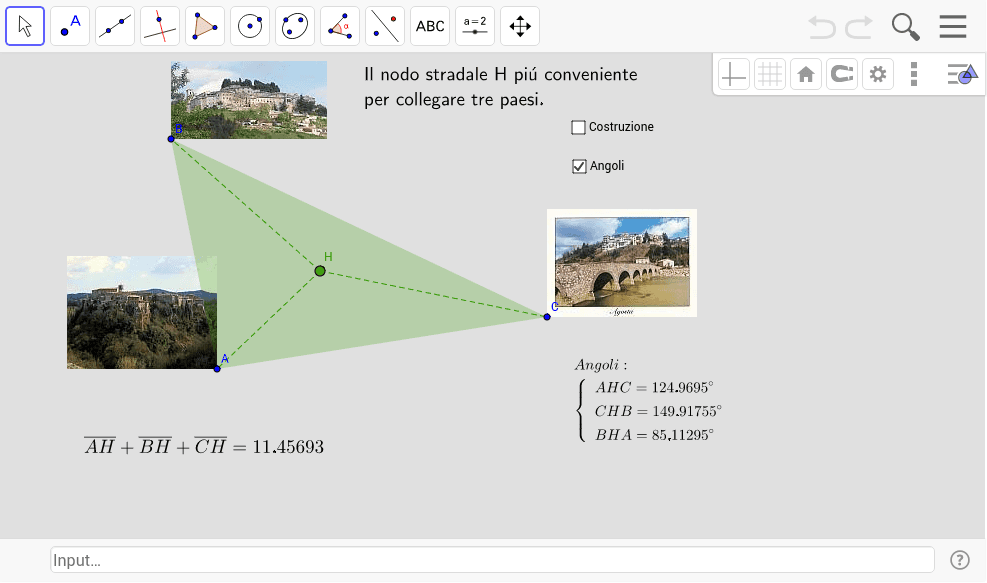Check the Costruzione checkbox
This screenshot has width=987, height=583.
(x=578, y=127)
